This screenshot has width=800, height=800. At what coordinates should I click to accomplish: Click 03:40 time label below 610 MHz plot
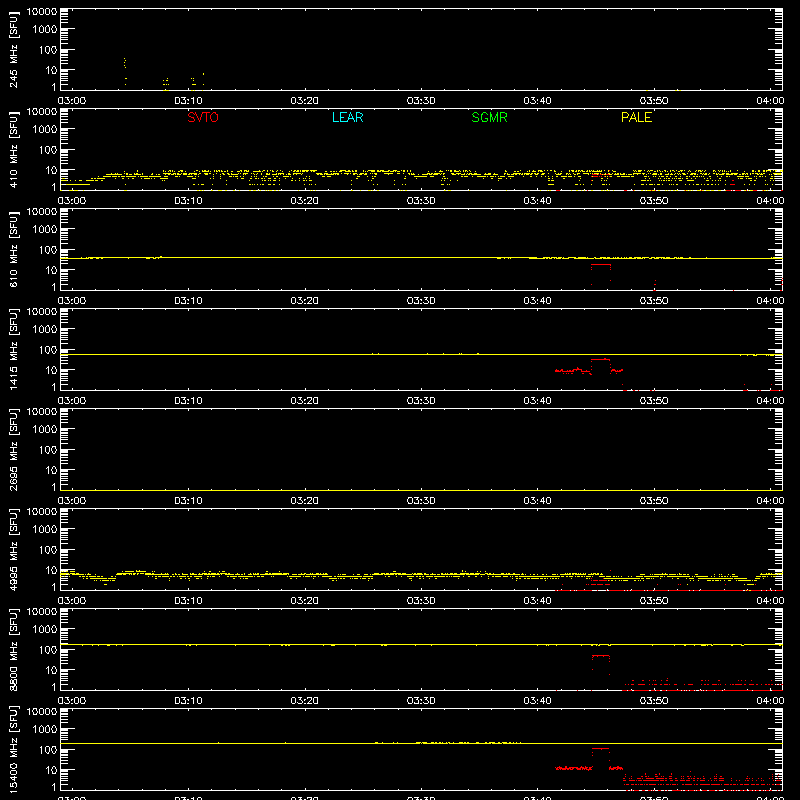pyautogui.click(x=537, y=301)
